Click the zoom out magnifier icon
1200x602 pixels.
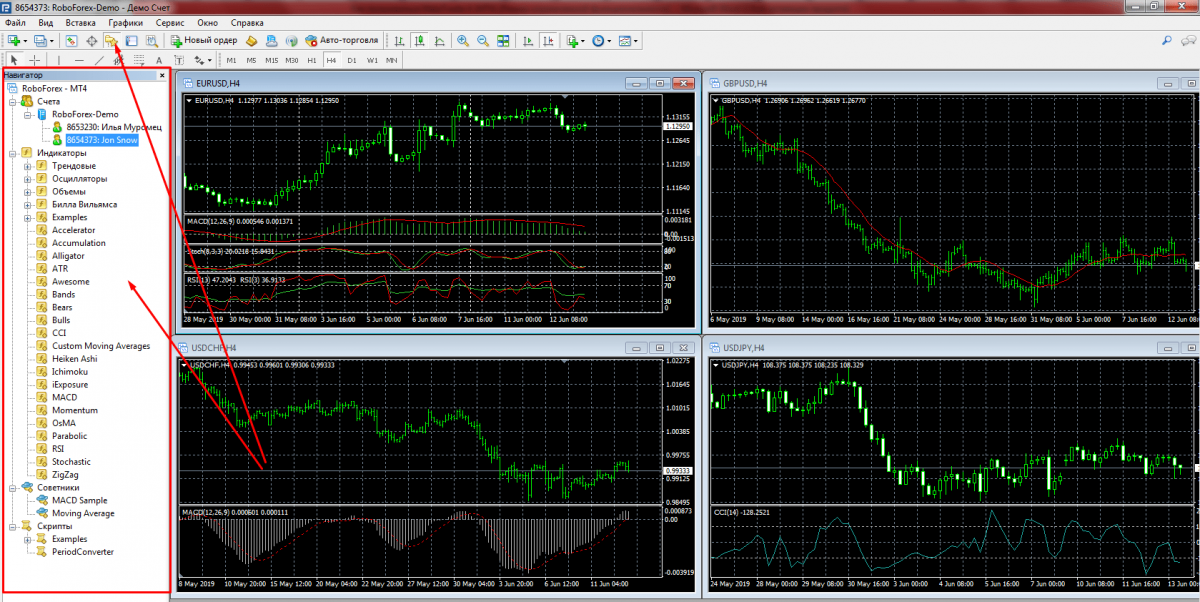(x=482, y=41)
